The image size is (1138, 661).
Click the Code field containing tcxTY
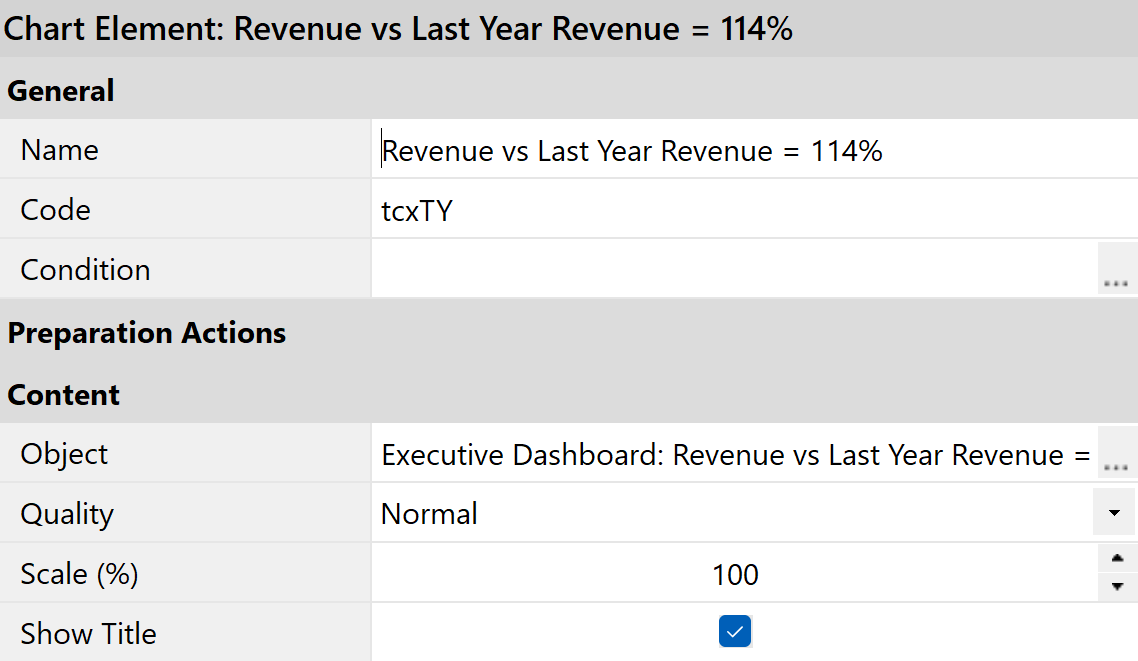[x=740, y=210]
